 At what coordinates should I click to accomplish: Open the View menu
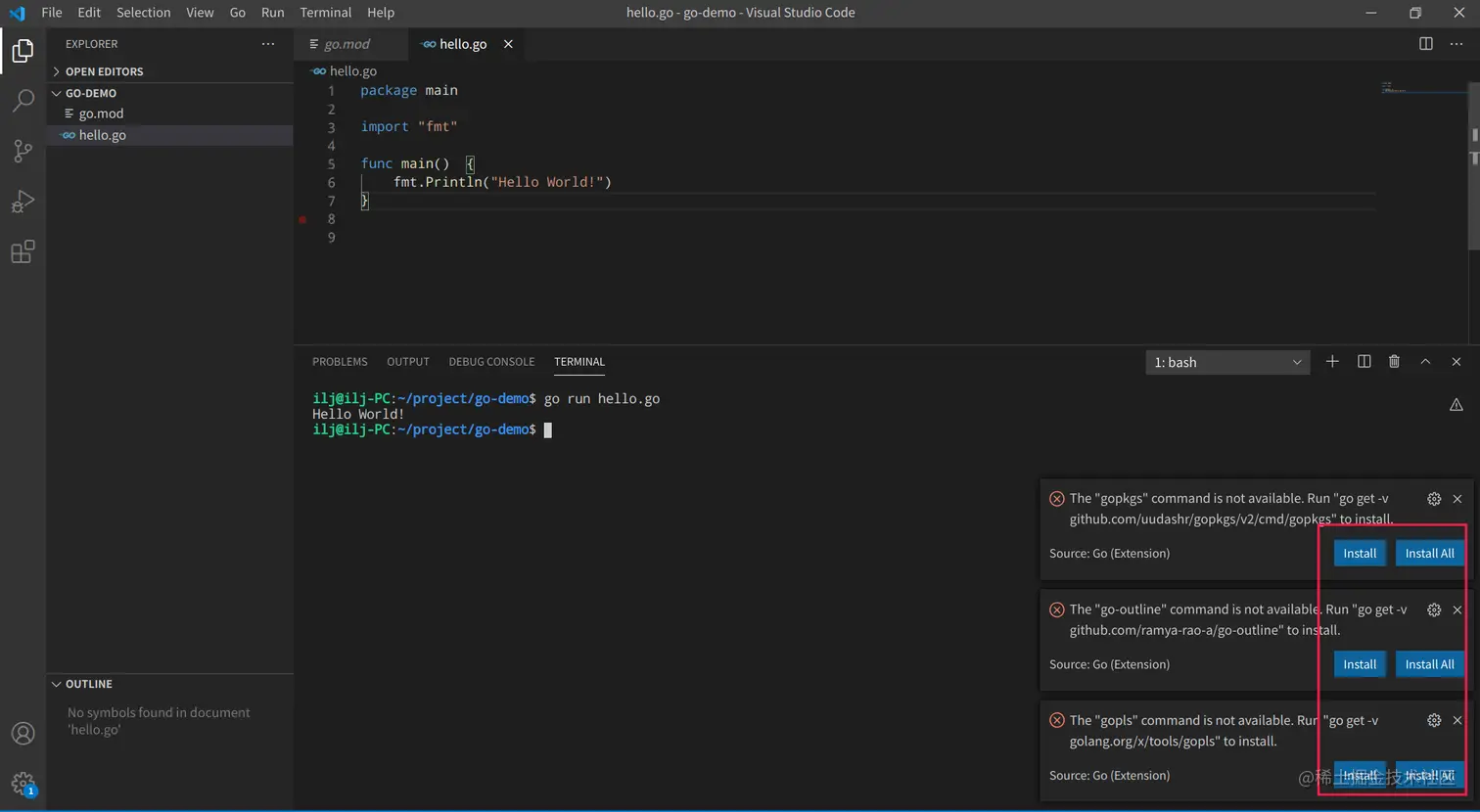click(x=200, y=13)
